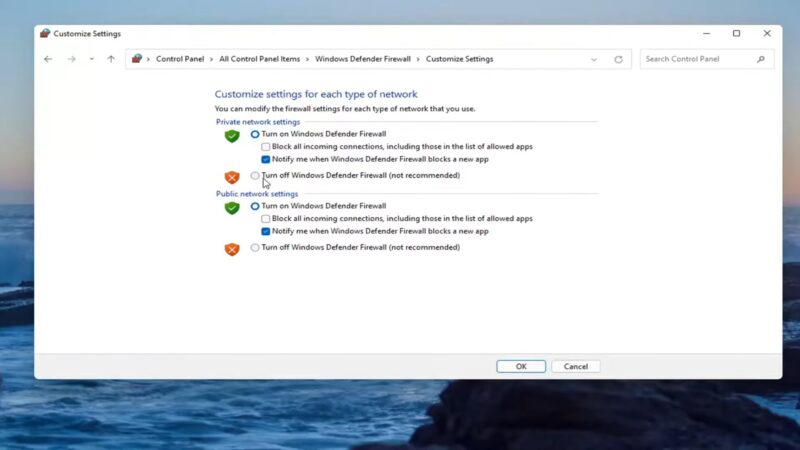The width and height of the screenshot is (800, 450).
Task: Click 'Public network settings' heading
Action: click(257, 194)
